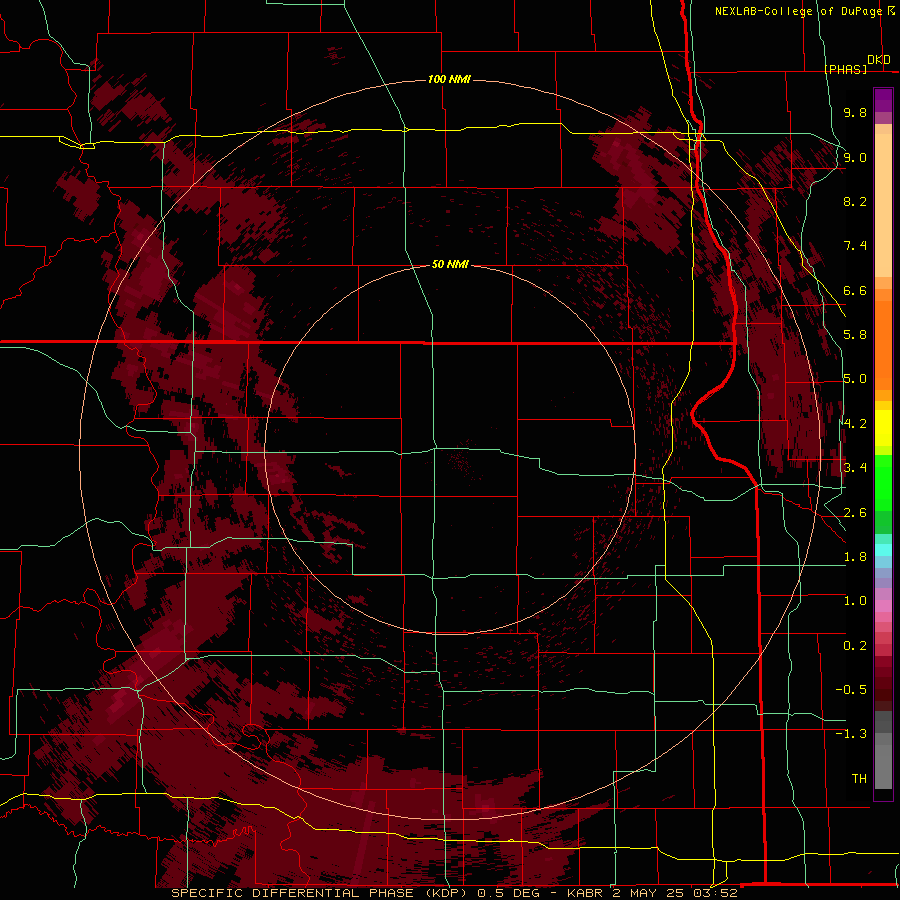Image resolution: width=900 pixels, height=900 pixels.
Task: Select the 6.6 scale label
Action: (x=855, y=290)
